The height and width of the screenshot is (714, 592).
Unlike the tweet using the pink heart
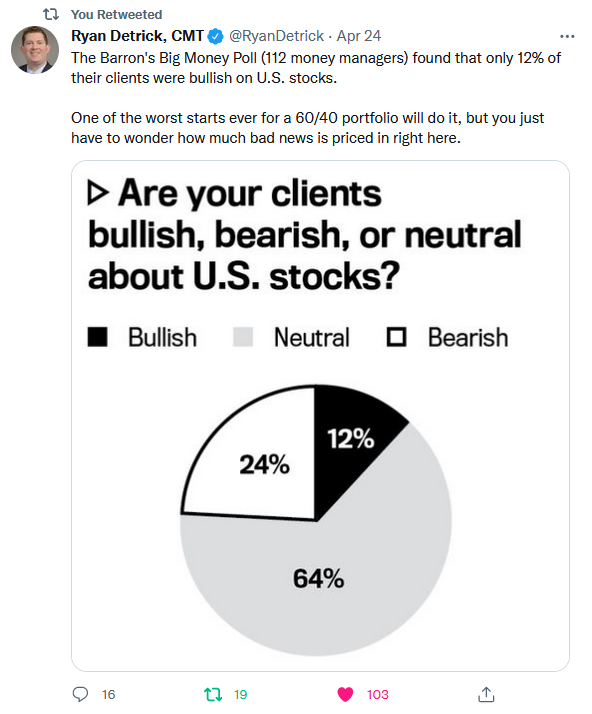tap(345, 694)
